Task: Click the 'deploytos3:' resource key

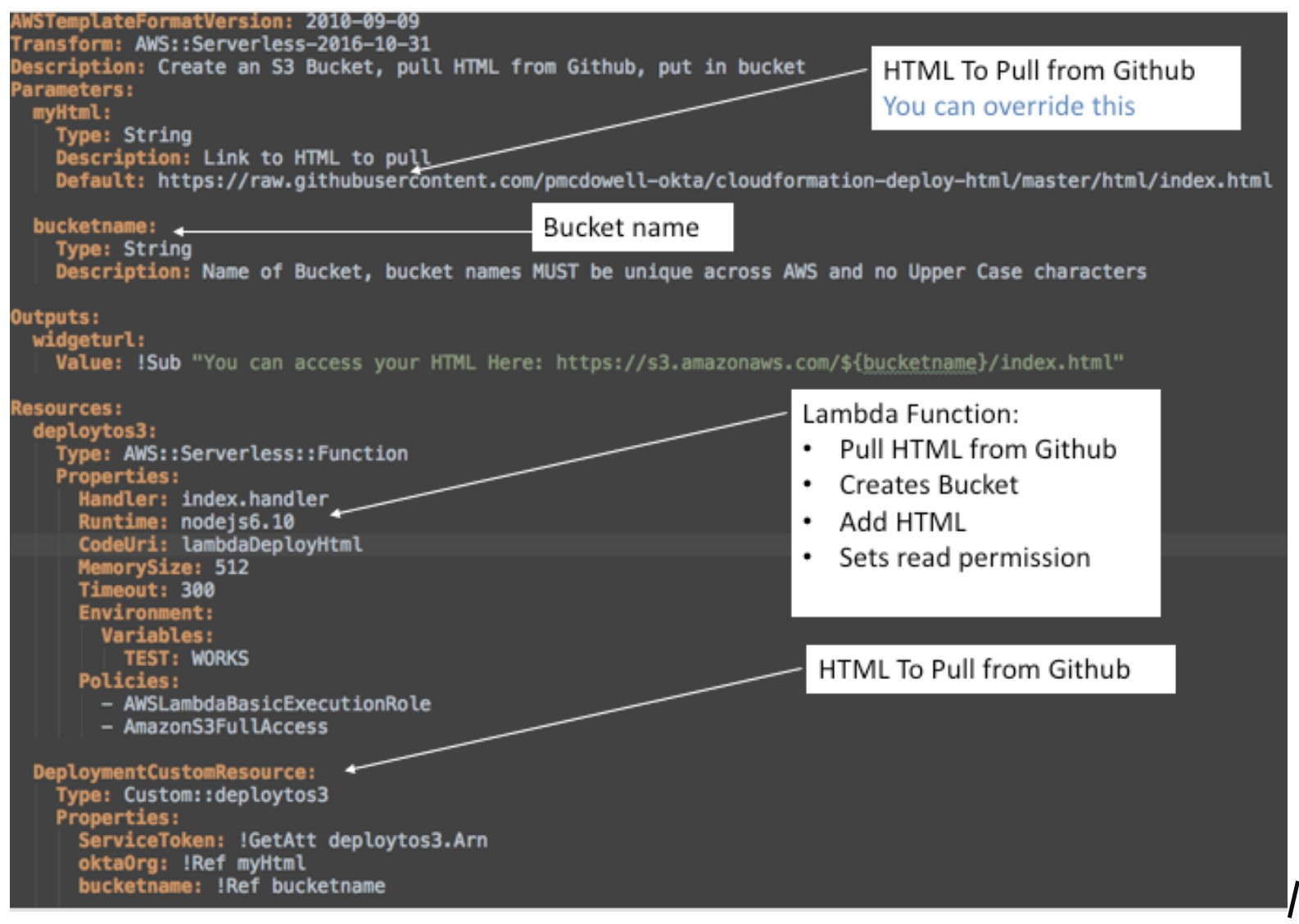Action: pos(94,431)
